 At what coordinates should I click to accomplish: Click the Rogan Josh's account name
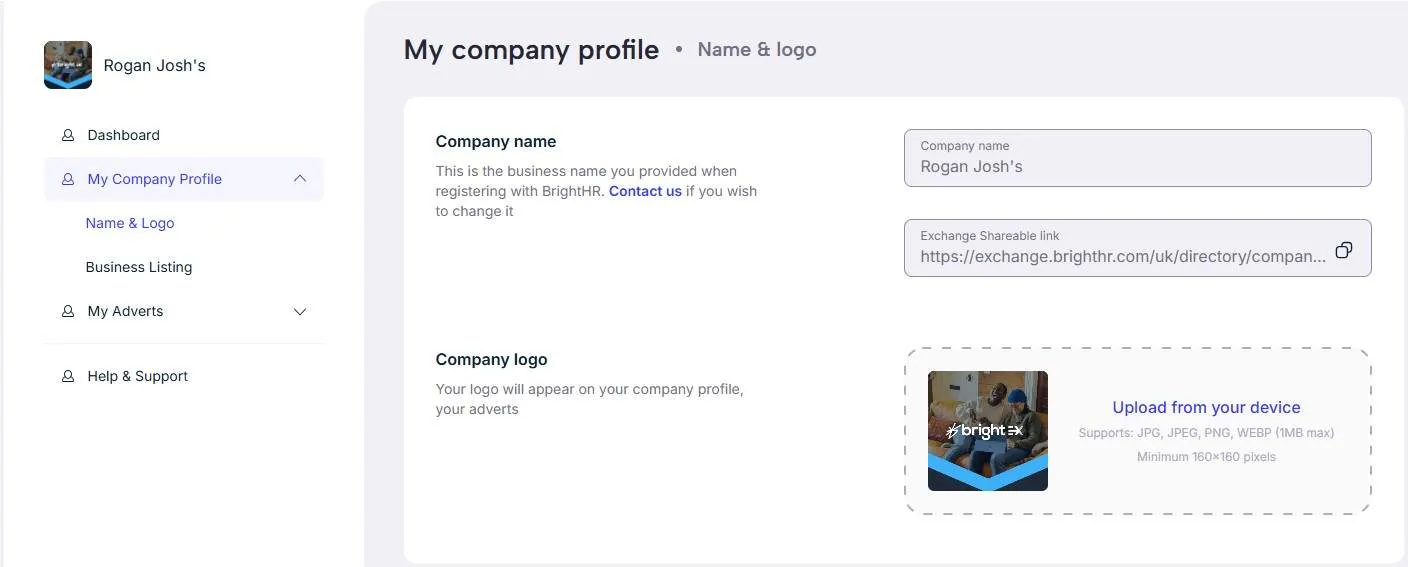pyautogui.click(x=154, y=65)
